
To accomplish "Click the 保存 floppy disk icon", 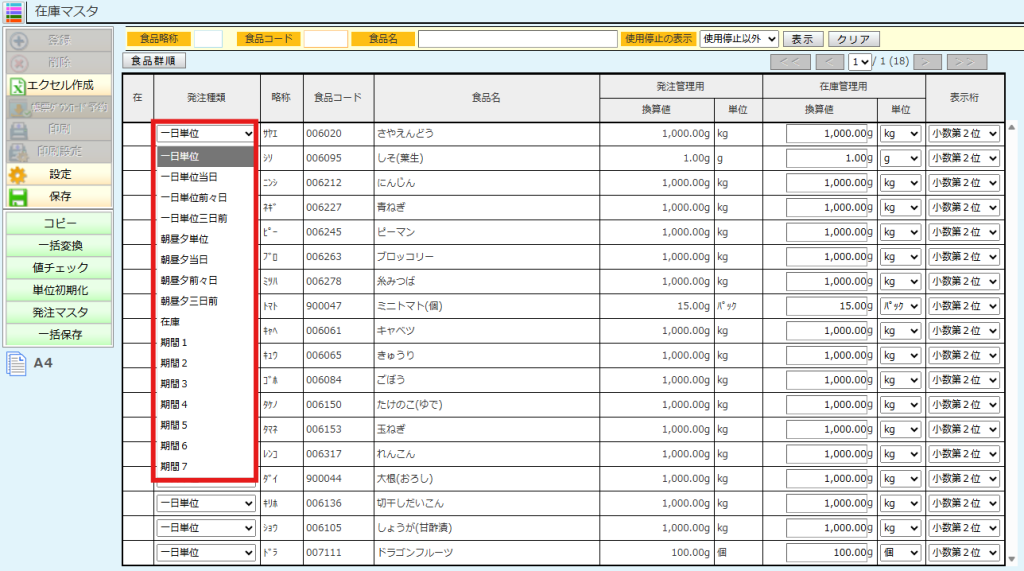I will tap(18, 196).
